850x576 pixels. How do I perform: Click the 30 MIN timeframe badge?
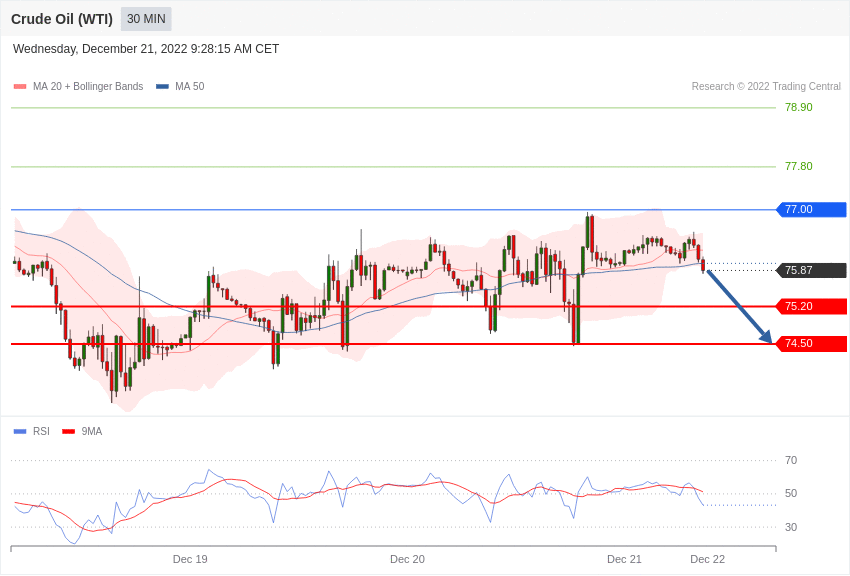pos(146,19)
